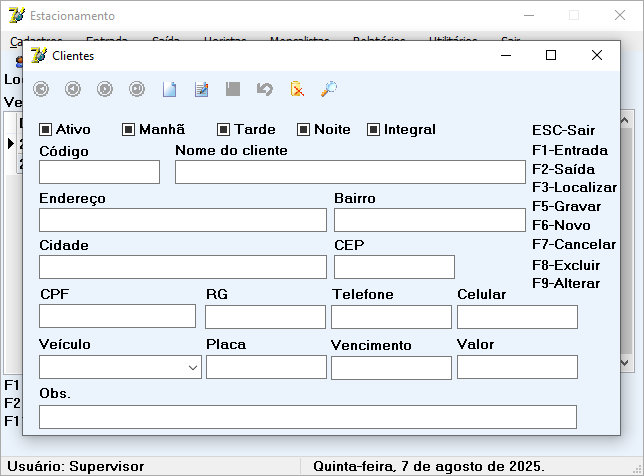644x476 pixels.
Task: Open the Veículo dropdown list
Action: tap(193, 367)
